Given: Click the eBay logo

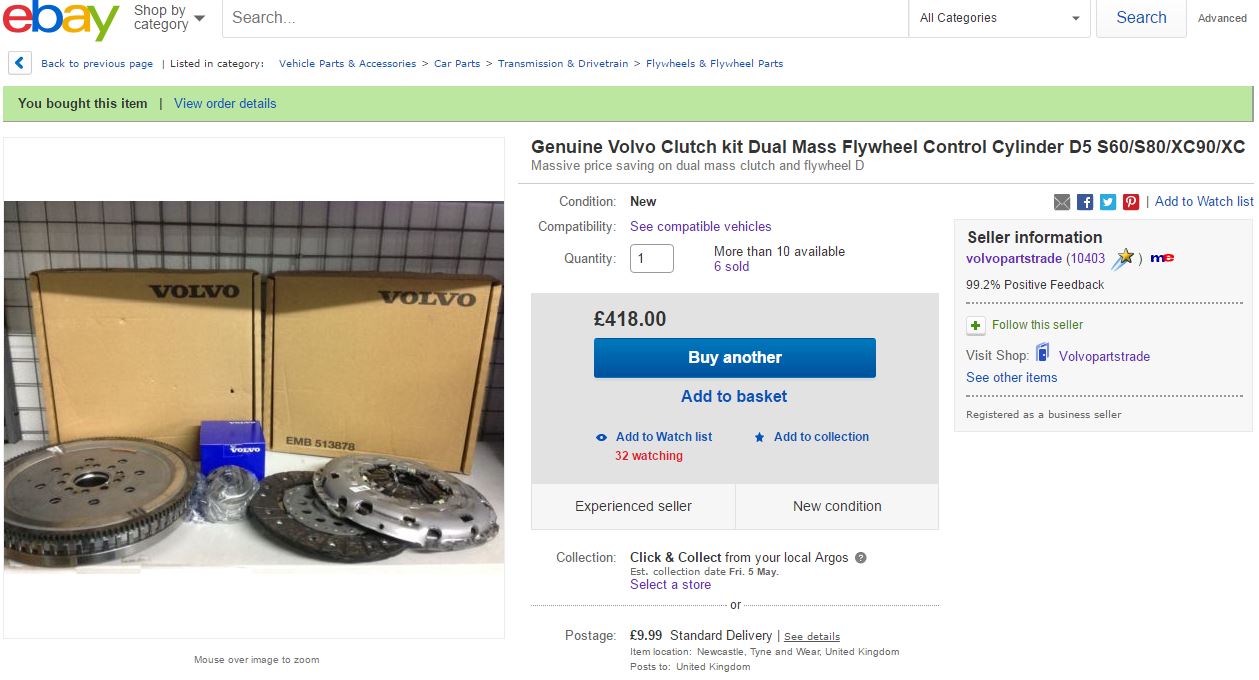Looking at the screenshot, I should click(60, 18).
